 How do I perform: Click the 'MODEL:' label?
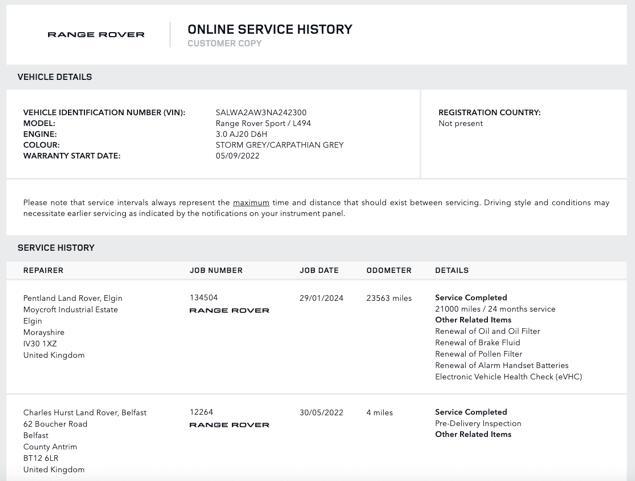pyautogui.click(x=39, y=123)
